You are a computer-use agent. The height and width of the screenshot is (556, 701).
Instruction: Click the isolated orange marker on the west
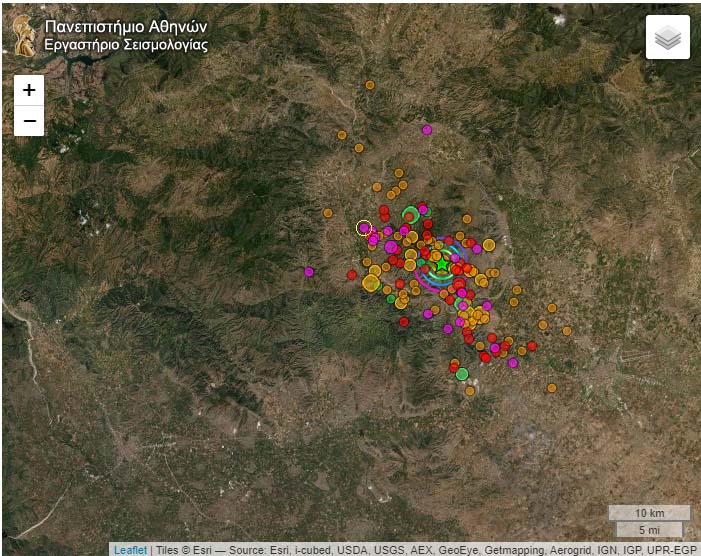coord(327,213)
